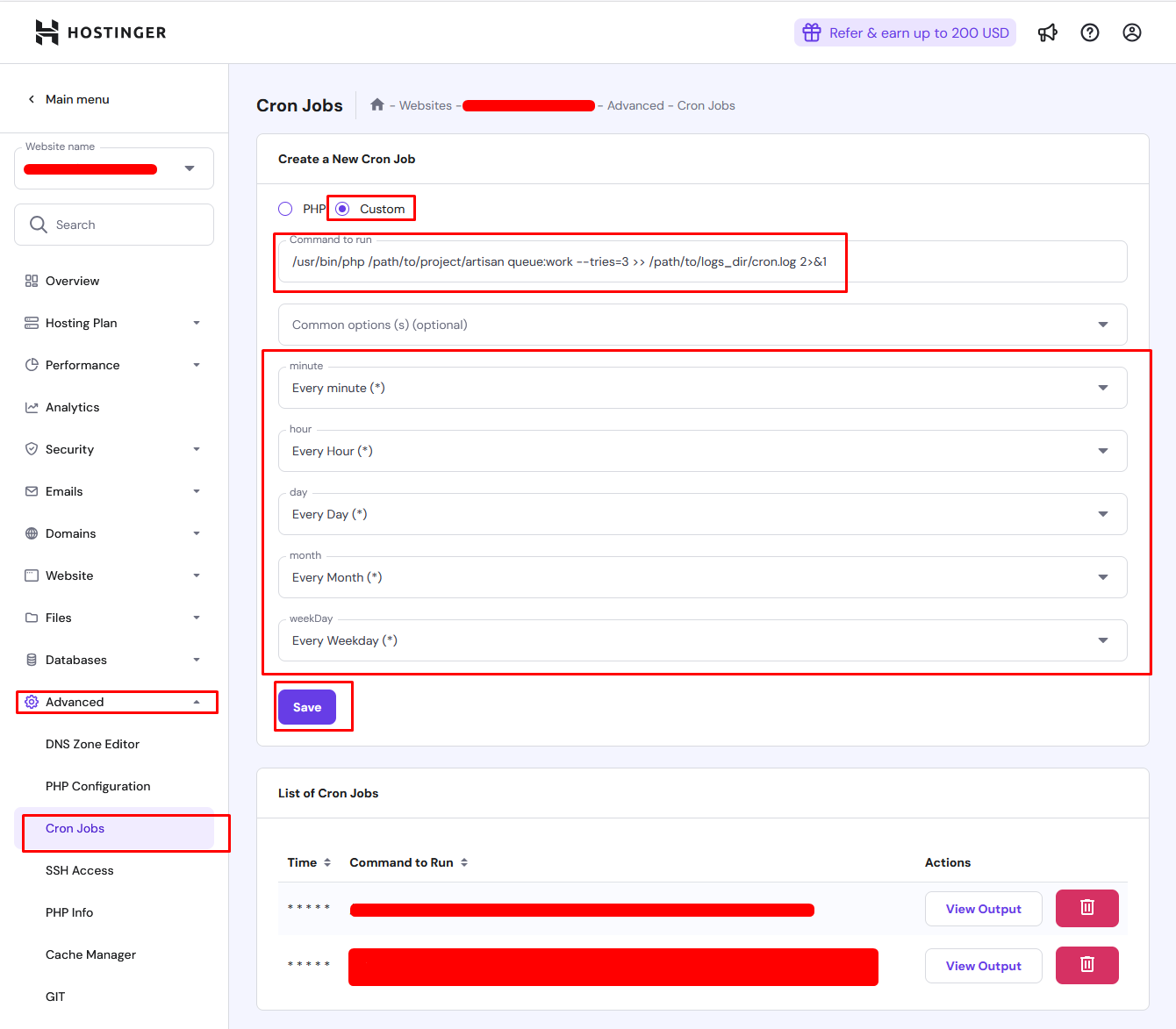Screen dimensions: 1176x1029
Task: View Output of the first cron job
Action: pos(983,909)
